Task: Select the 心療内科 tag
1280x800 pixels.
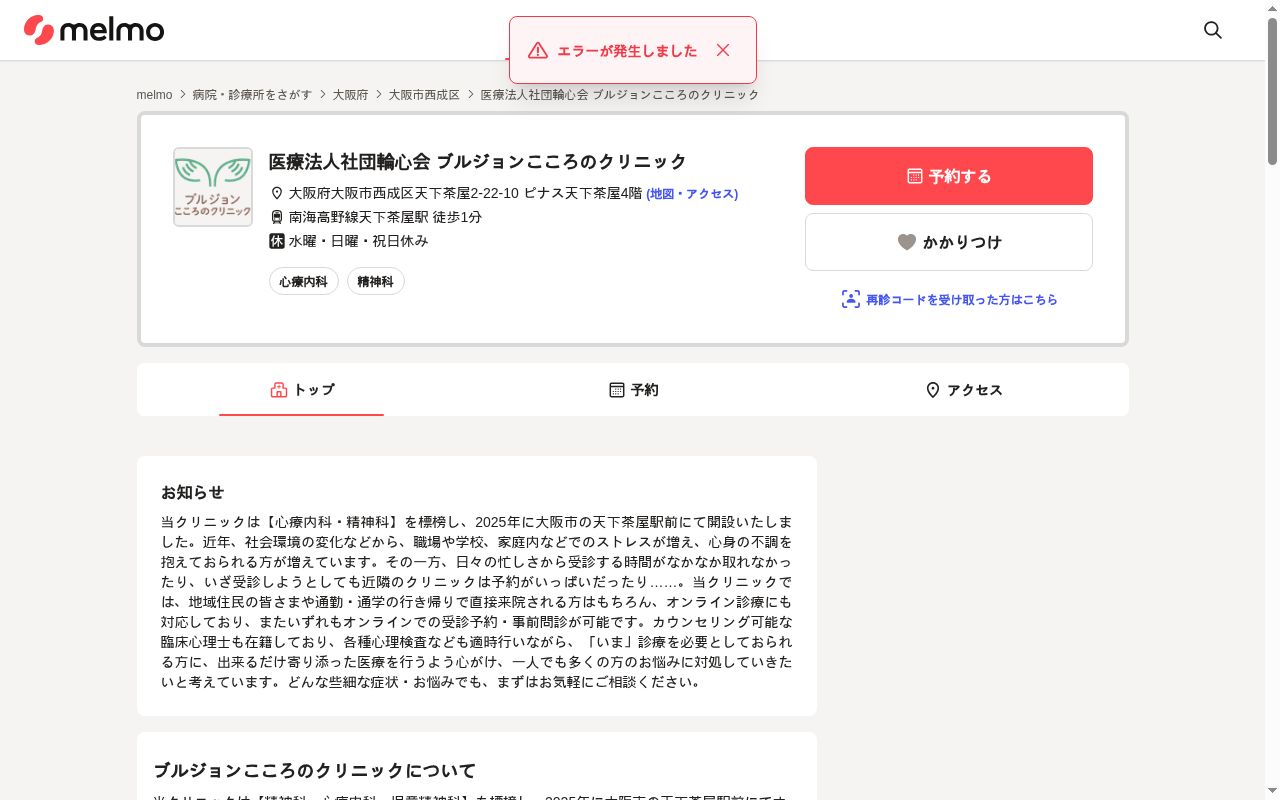Action: (304, 282)
